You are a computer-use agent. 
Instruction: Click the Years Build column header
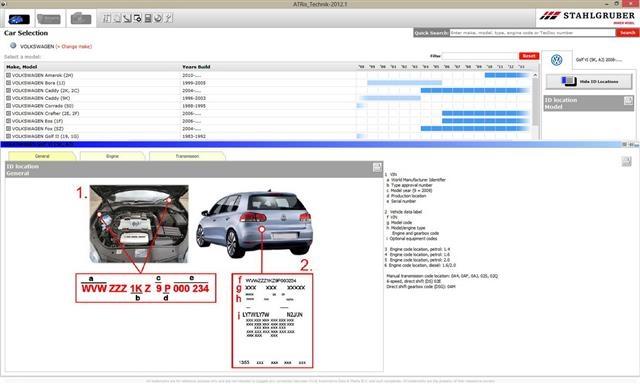tap(196, 67)
